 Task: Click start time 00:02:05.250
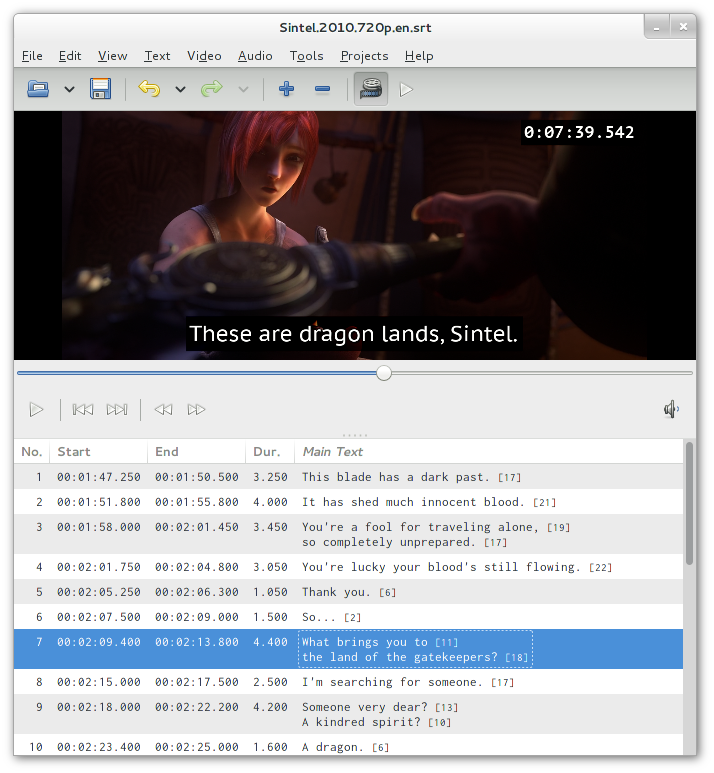click(x=99, y=593)
